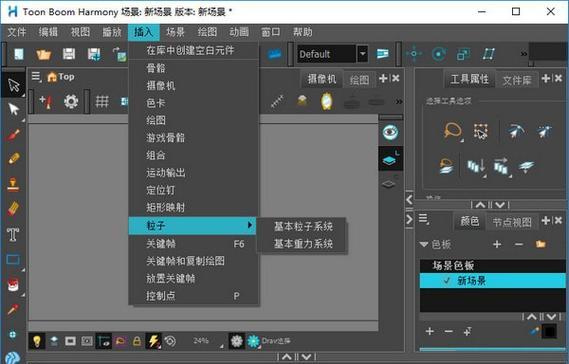Screen dimensions: 569x364
Task: Open the color panel menu icon
Action: [423, 219]
